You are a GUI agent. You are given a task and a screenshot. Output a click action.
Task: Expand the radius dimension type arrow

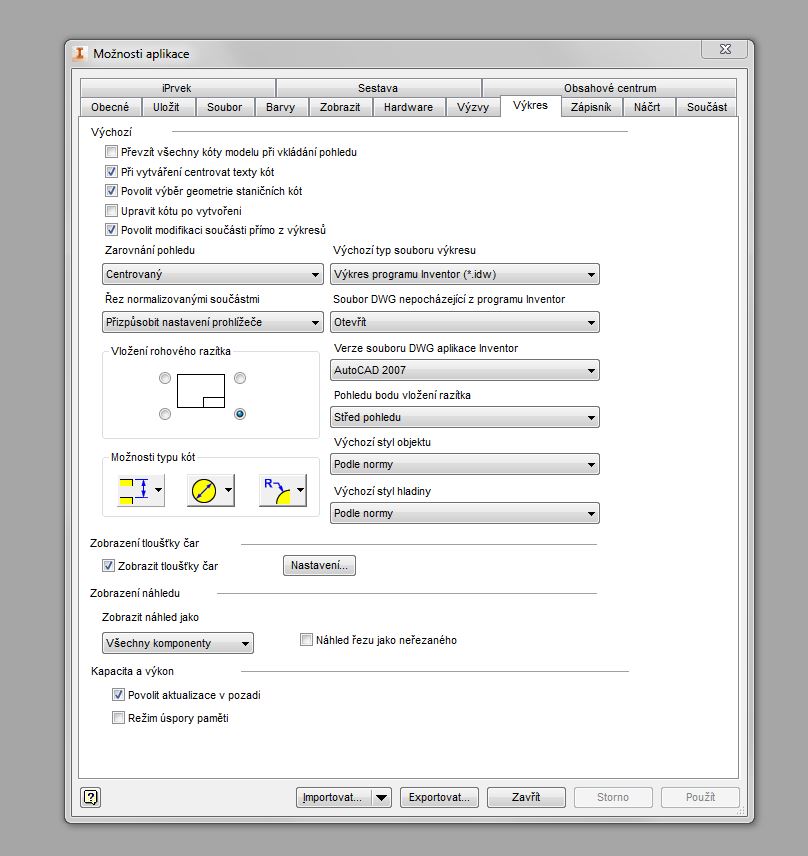click(x=300, y=490)
